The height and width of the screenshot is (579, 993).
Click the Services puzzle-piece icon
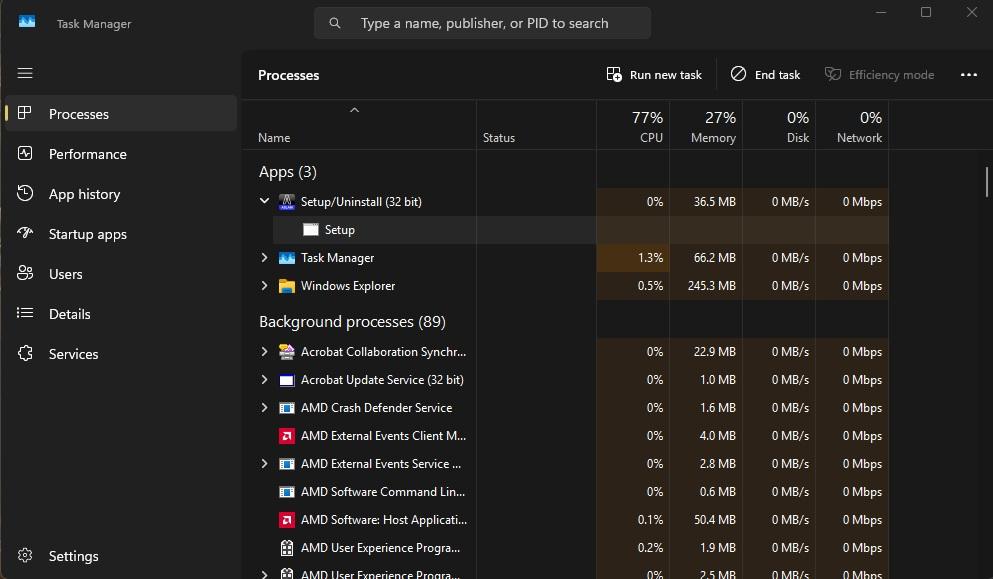point(25,353)
